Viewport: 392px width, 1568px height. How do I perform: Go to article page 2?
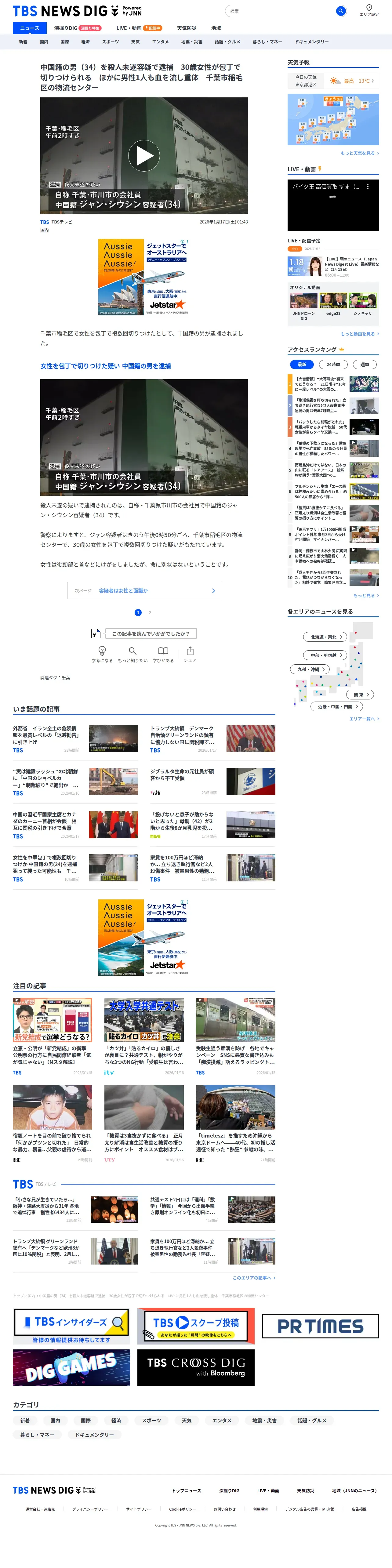[150, 612]
